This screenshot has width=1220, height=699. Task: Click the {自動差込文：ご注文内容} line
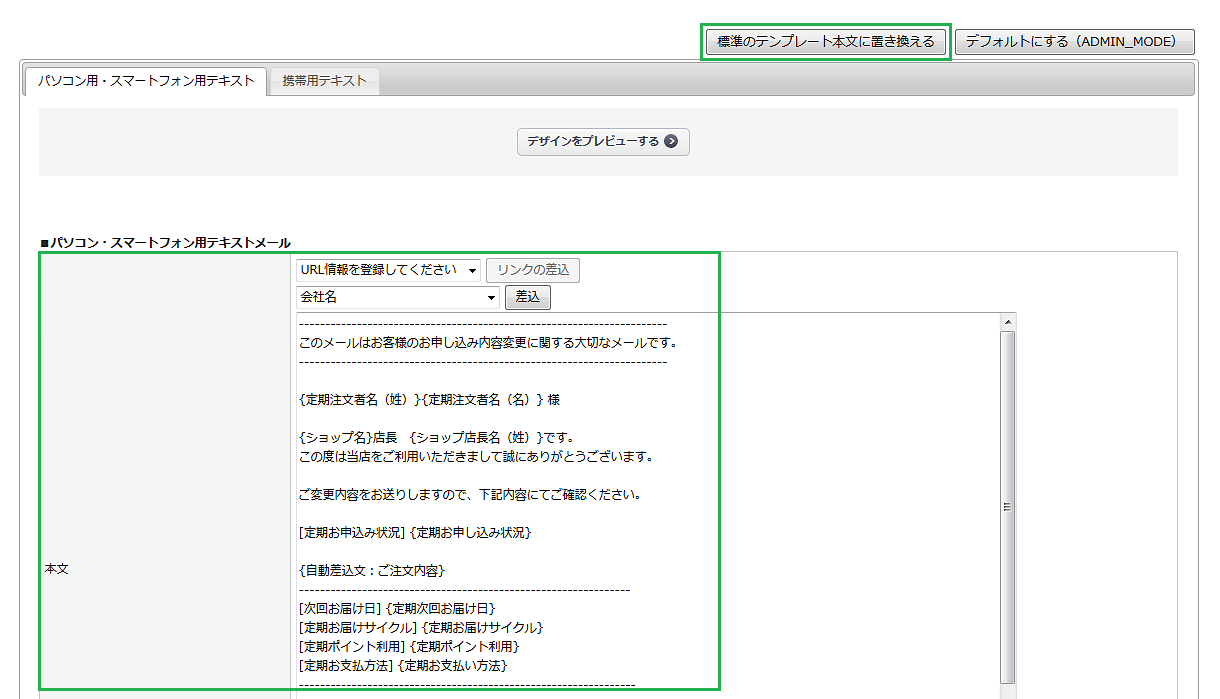pos(371,571)
